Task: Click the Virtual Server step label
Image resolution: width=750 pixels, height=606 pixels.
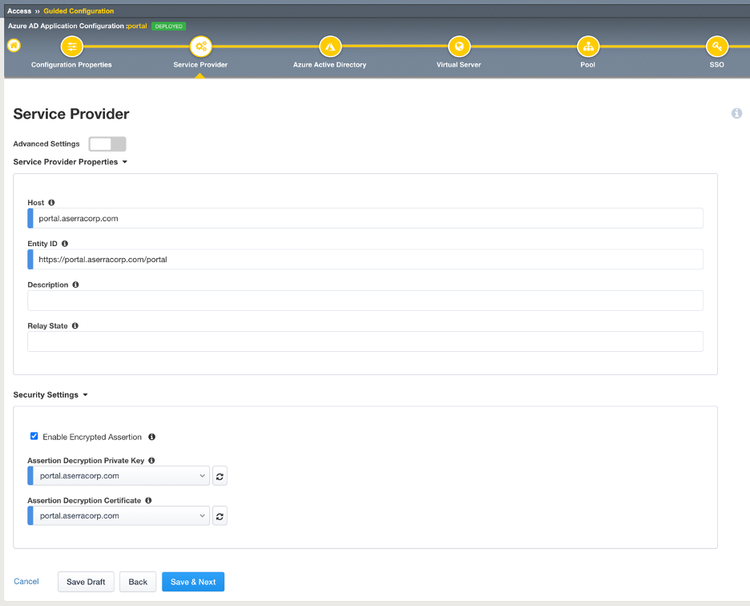Action: [x=459, y=65]
